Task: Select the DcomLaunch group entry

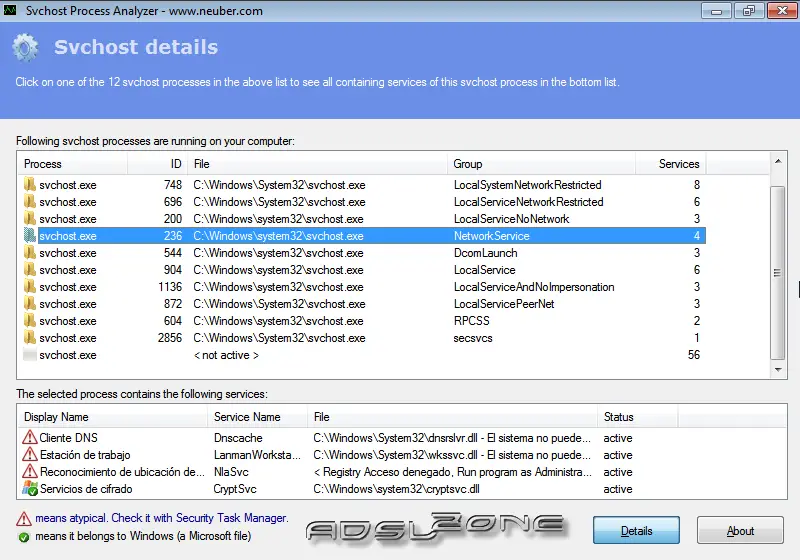Action: click(485, 252)
